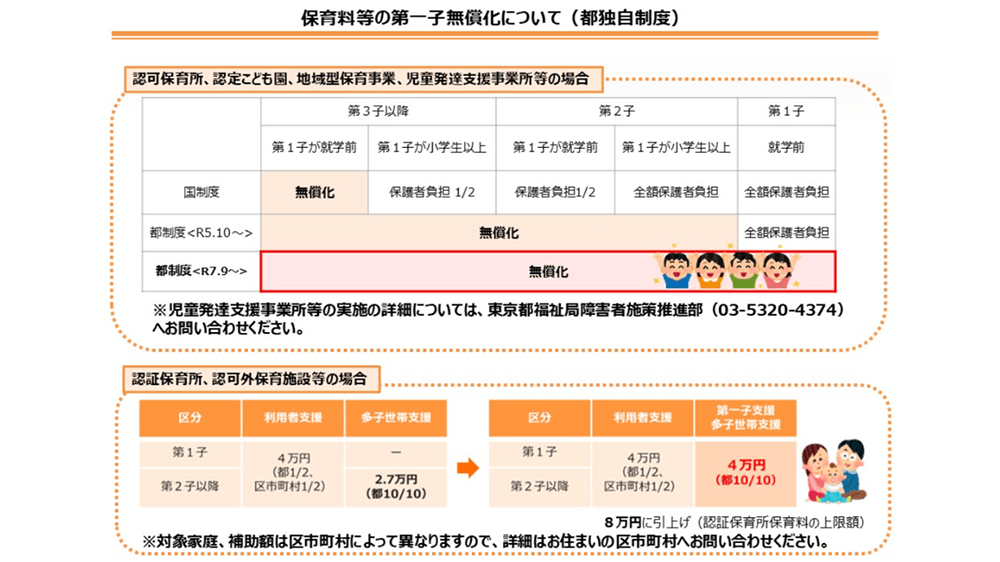This screenshot has height=562, width=1000.
Task: Click 全額保護者負担 in 国制度 row under 第１子
Action: click(786, 192)
